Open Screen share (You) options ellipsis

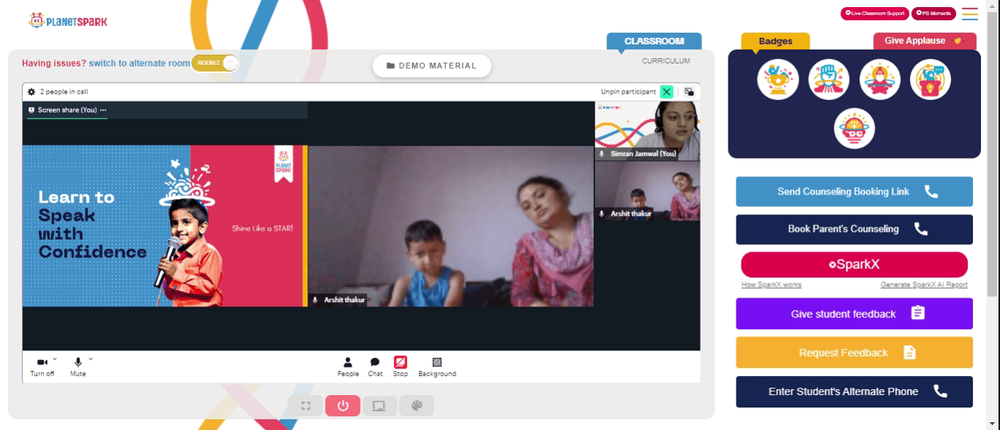(x=103, y=110)
